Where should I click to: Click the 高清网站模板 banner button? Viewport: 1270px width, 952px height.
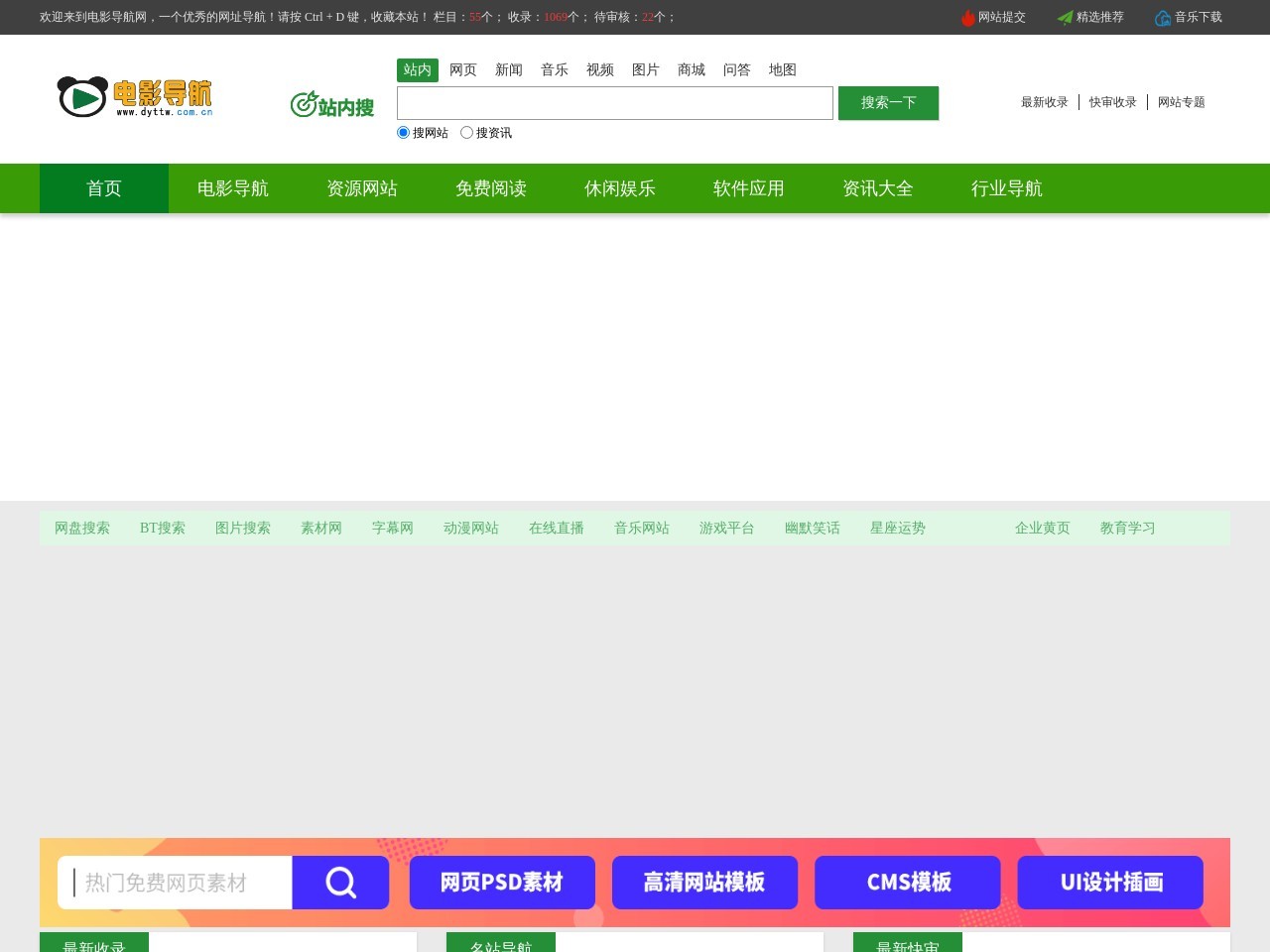click(704, 883)
